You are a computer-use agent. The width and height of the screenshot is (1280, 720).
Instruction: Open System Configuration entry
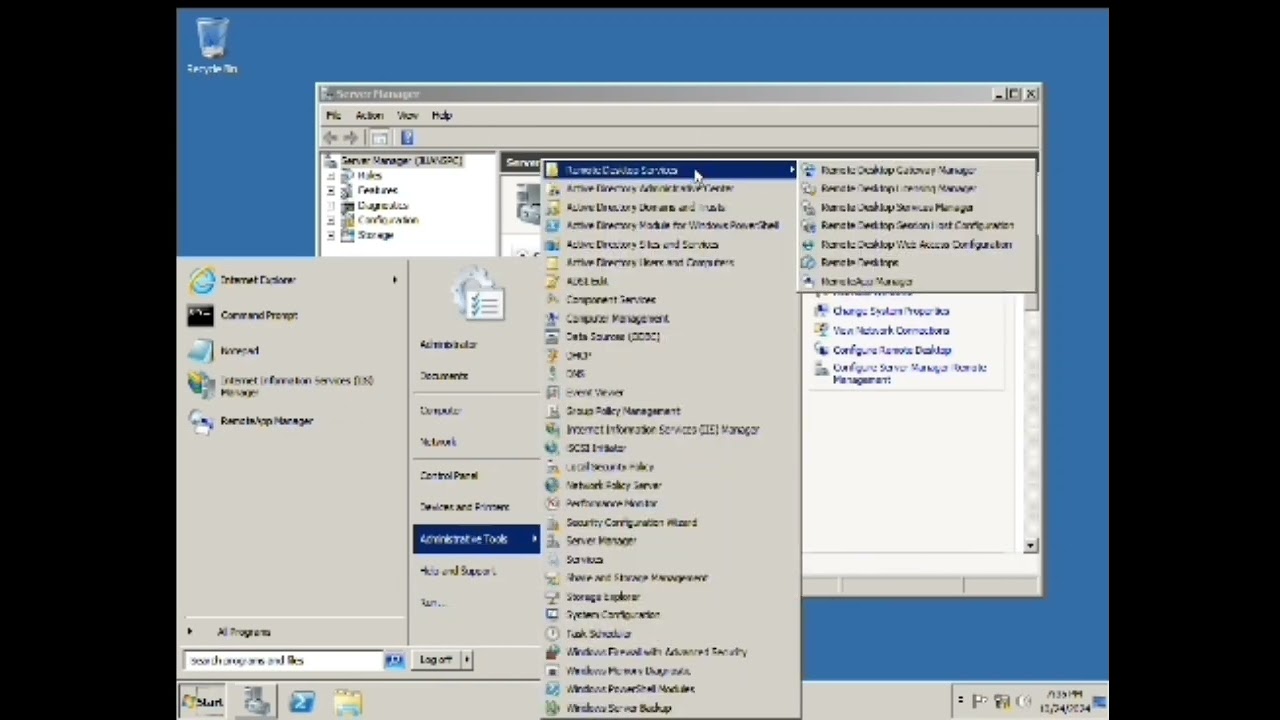point(671,615)
